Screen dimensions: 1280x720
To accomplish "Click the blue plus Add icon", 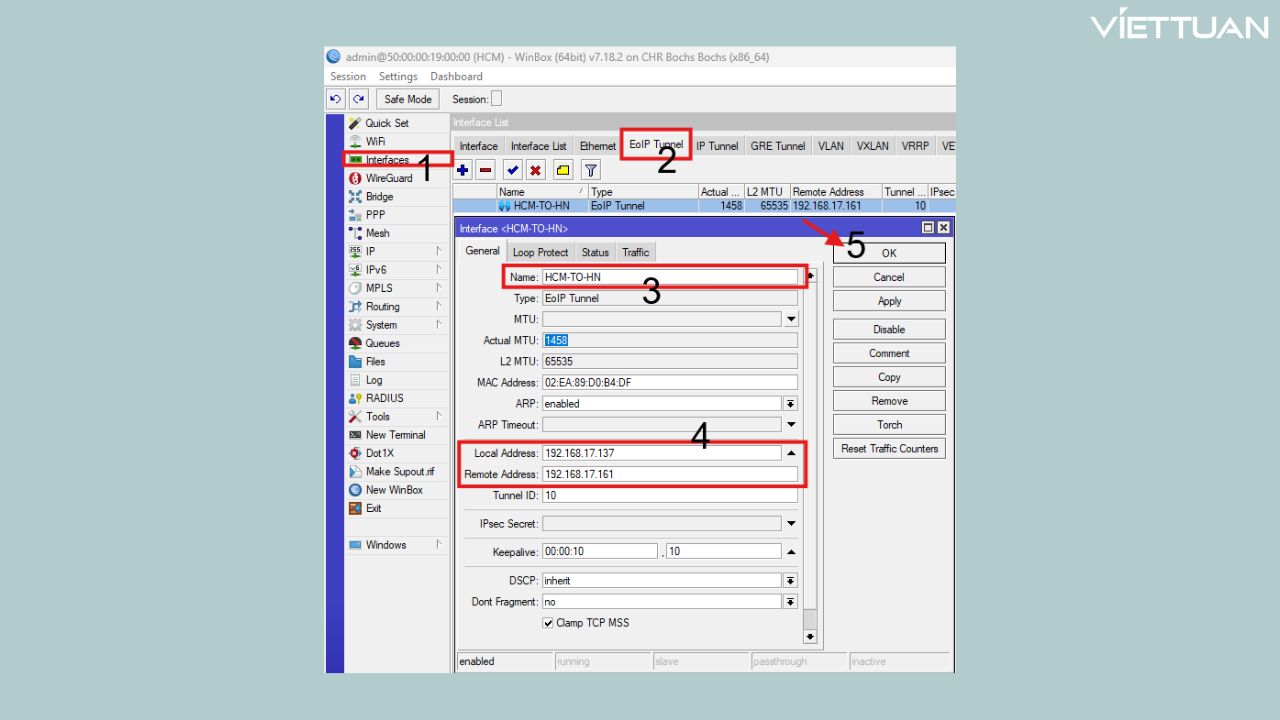I will tap(463, 171).
